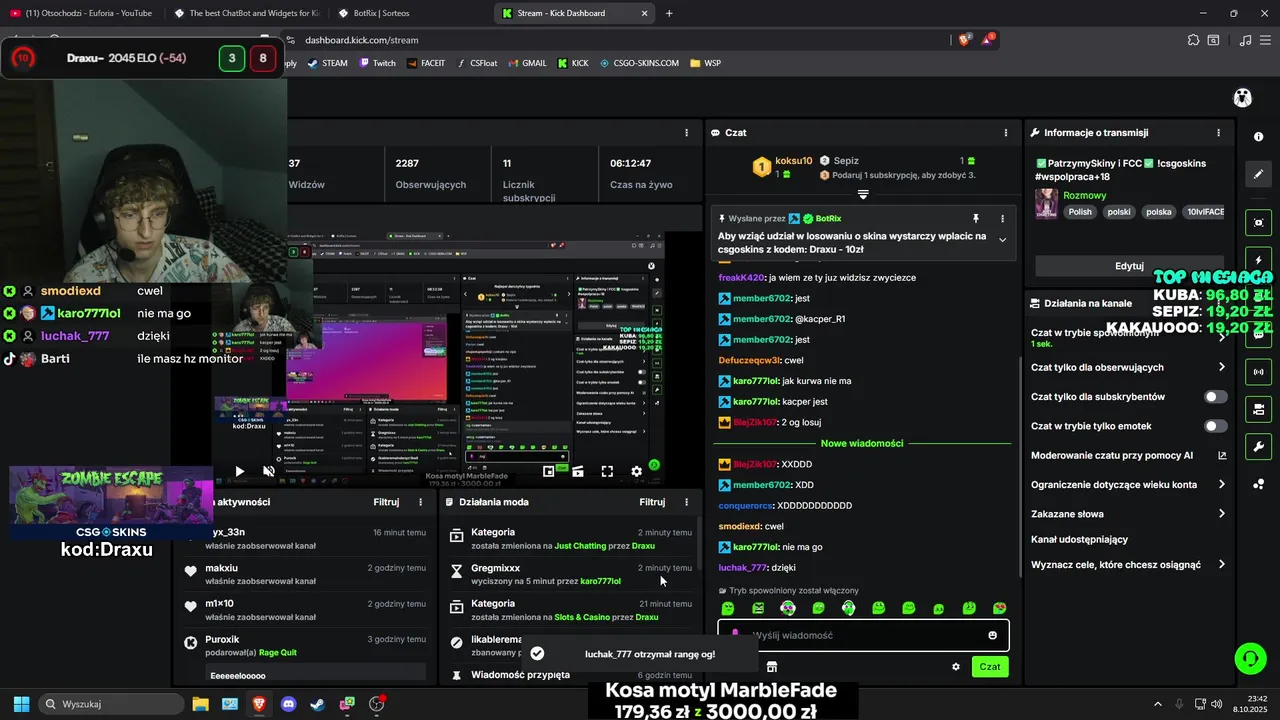This screenshot has width=1280, height=720.
Task: Expand Czat tylko dla obserwujących options
Action: click(1221, 367)
